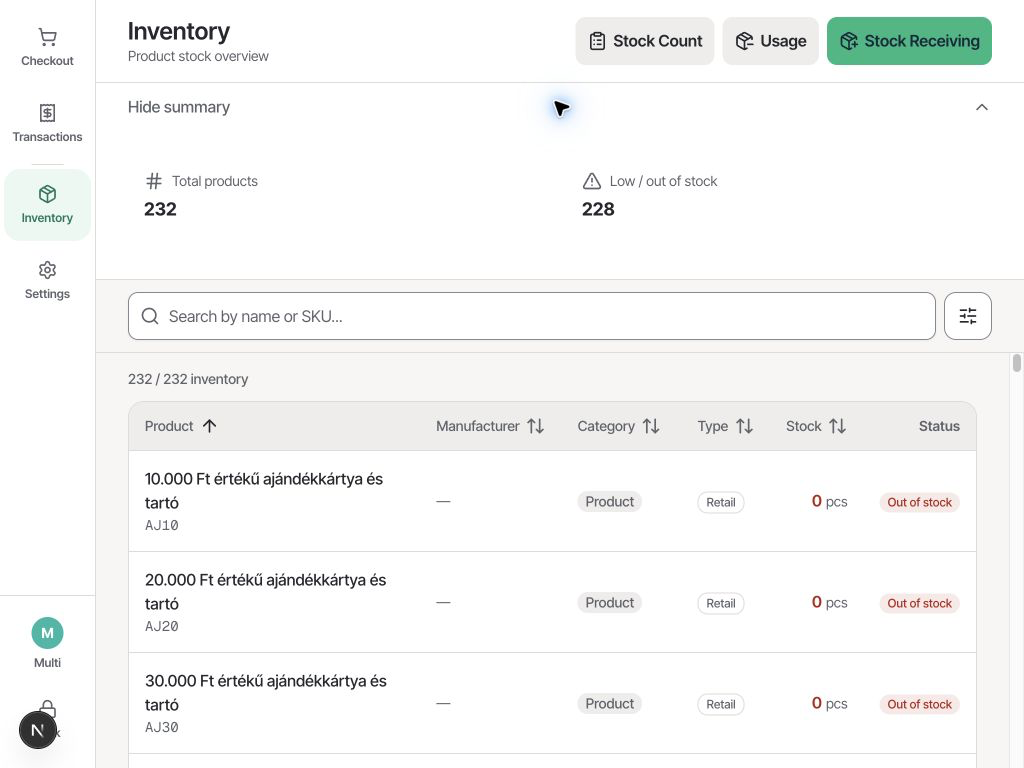Screen dimensions: 1024x768
Task: Select the Inventory box icon
Action: pos(47,194)
